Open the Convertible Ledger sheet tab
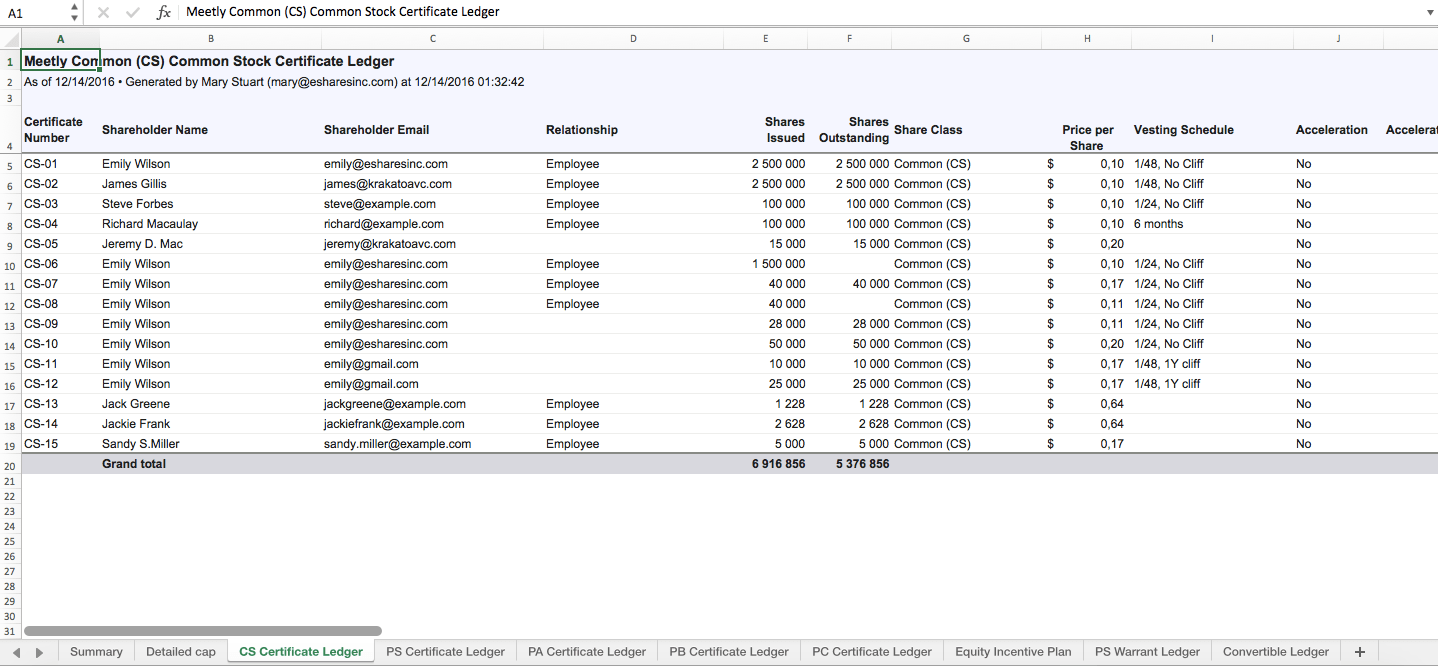 coord(1276,652)
